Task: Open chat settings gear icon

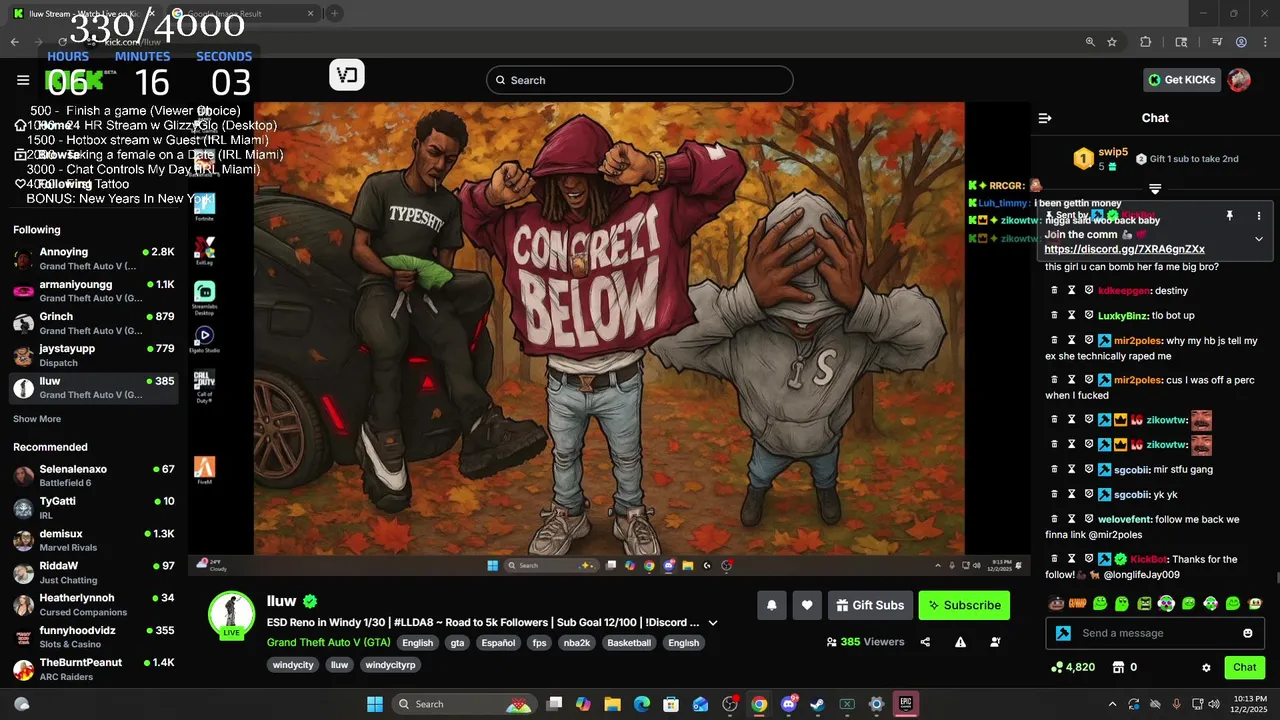Action: tap(1206, 667)
